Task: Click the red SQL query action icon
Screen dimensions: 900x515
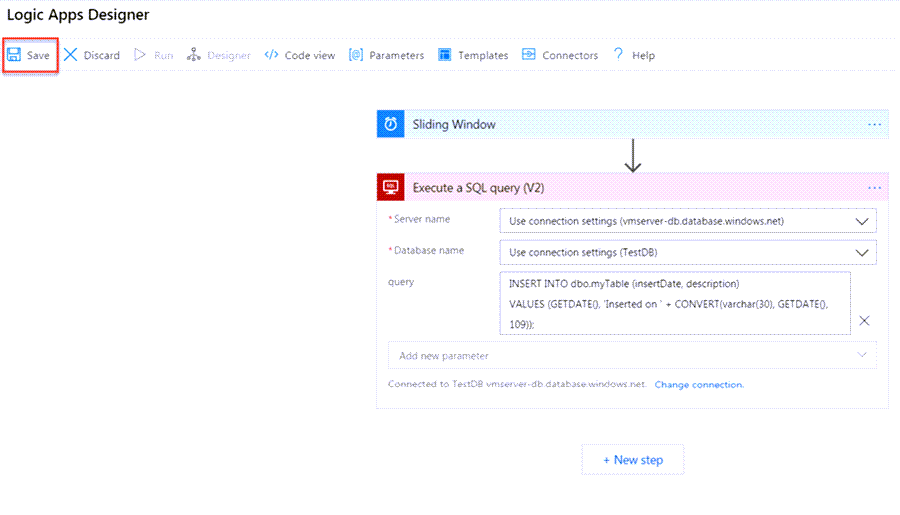Action: point(390,187)
